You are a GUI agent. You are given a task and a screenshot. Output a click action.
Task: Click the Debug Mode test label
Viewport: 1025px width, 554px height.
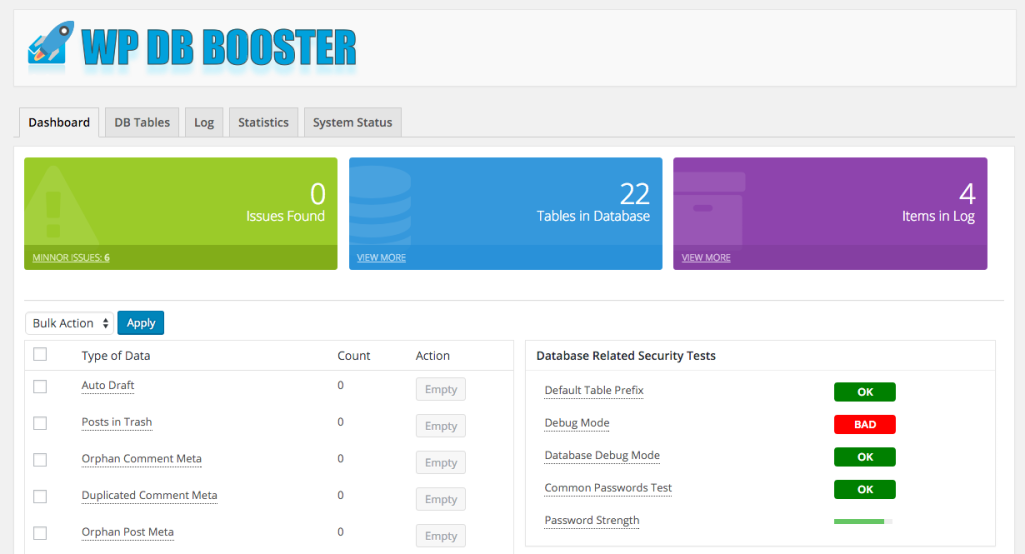[x=577, y=423]
